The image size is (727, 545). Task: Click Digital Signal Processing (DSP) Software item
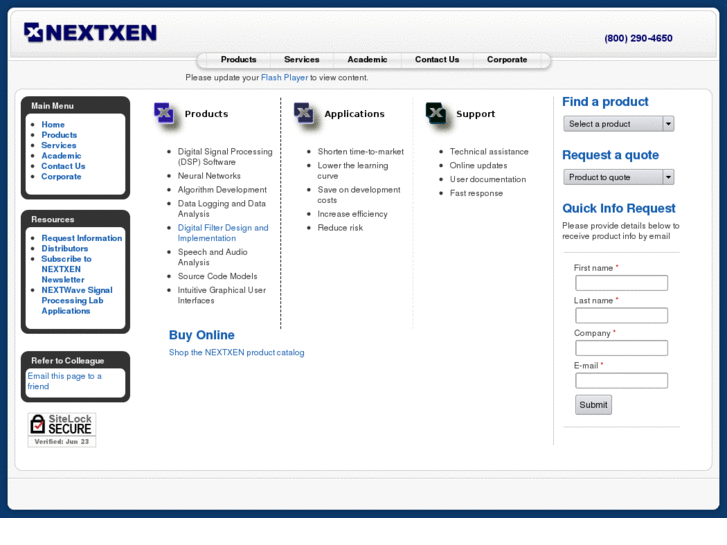225,157
